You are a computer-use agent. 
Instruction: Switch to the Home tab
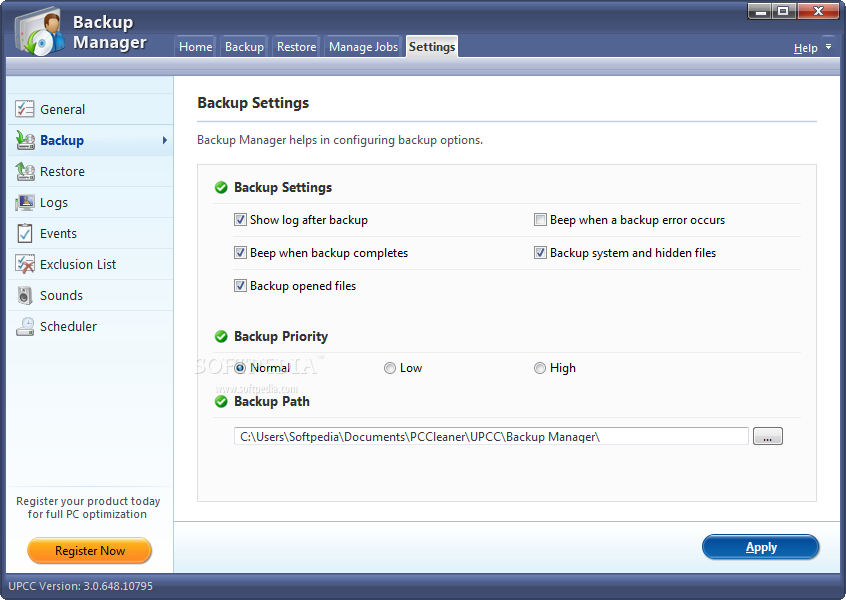[195, 47]
